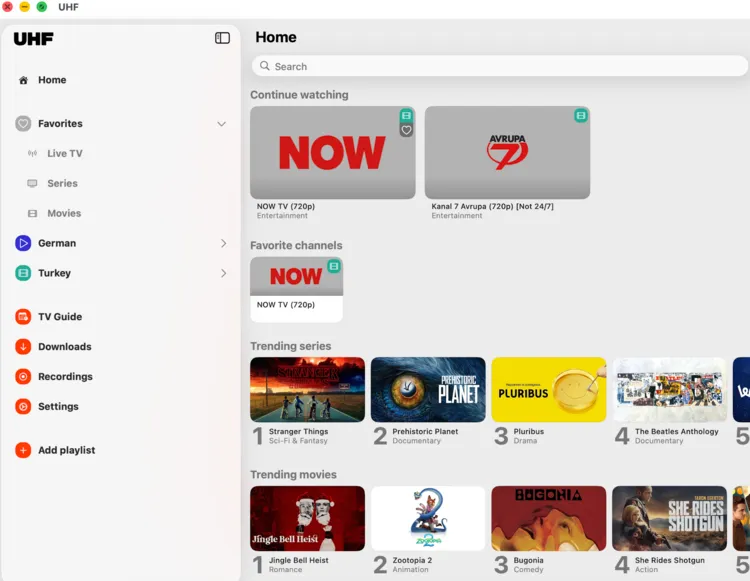Click the Favorites label in sidebar
Viewport: 750px width, 581px height.
pyautogui.click(x=60, y=123)
